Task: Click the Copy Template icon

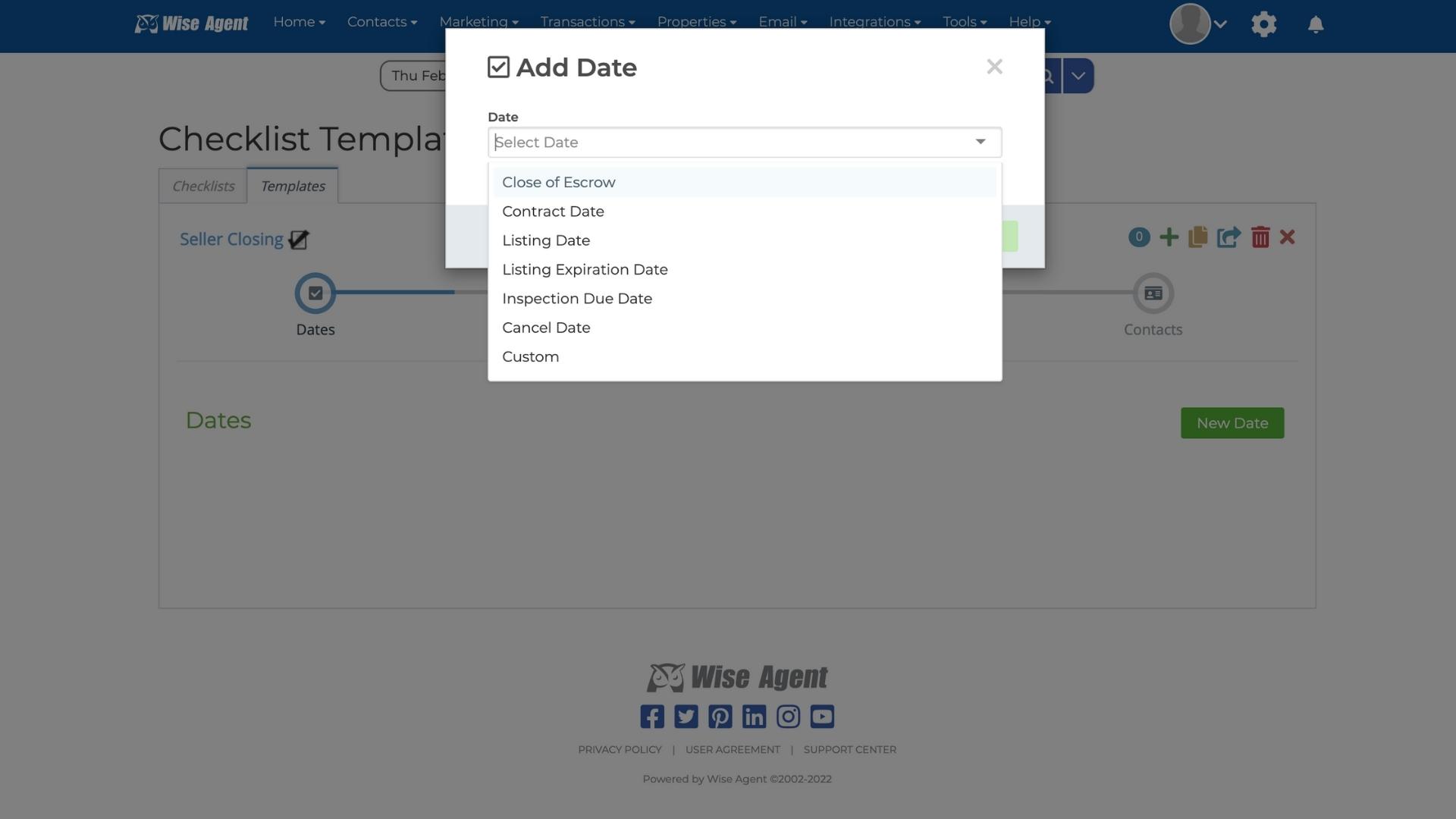Action: click(1198, 237)
